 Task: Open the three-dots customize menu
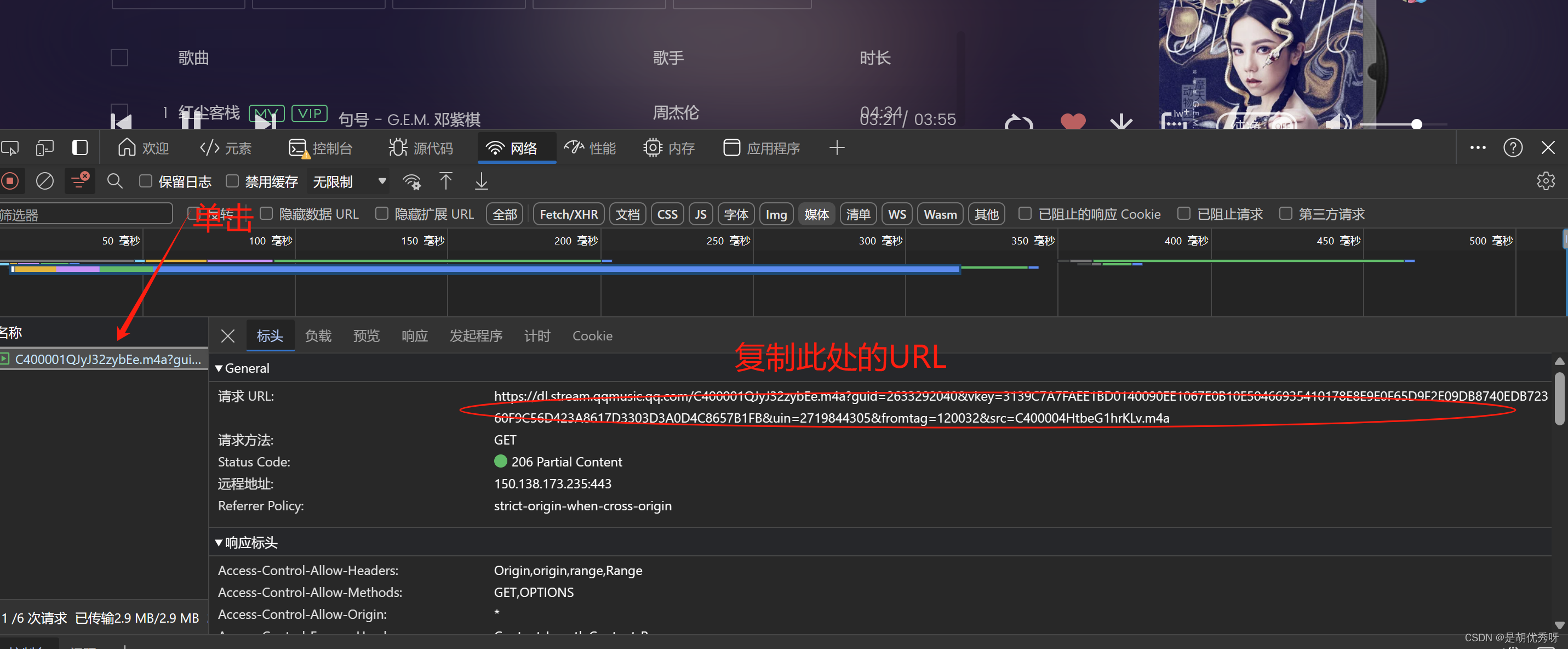1478,148
